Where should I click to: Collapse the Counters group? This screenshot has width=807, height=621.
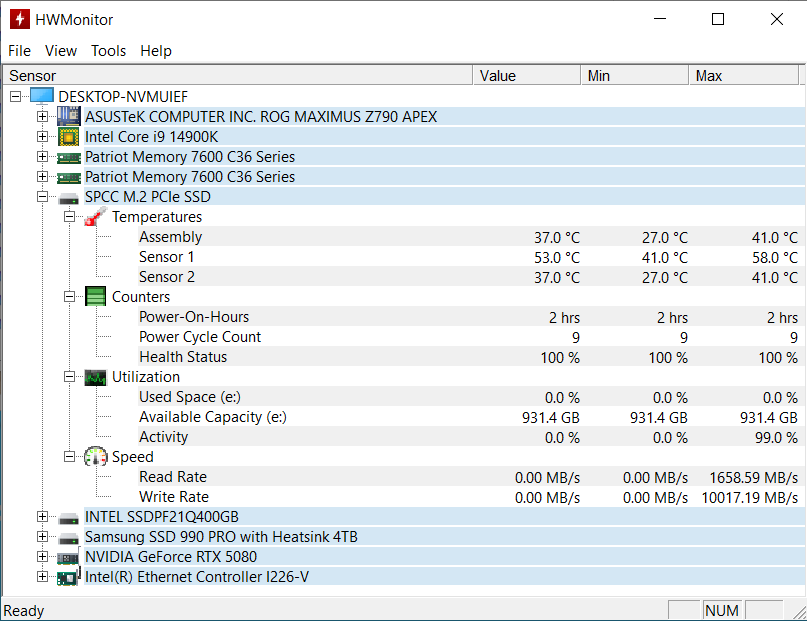point(69,296)
